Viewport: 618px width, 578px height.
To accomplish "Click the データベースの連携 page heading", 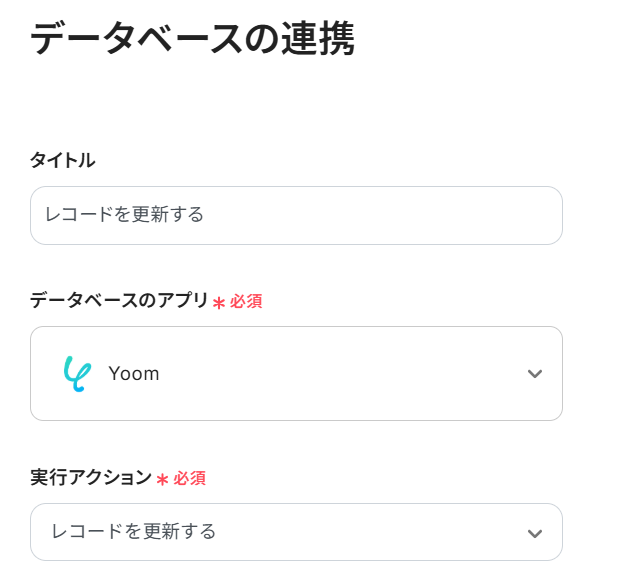I will (192, 40).
